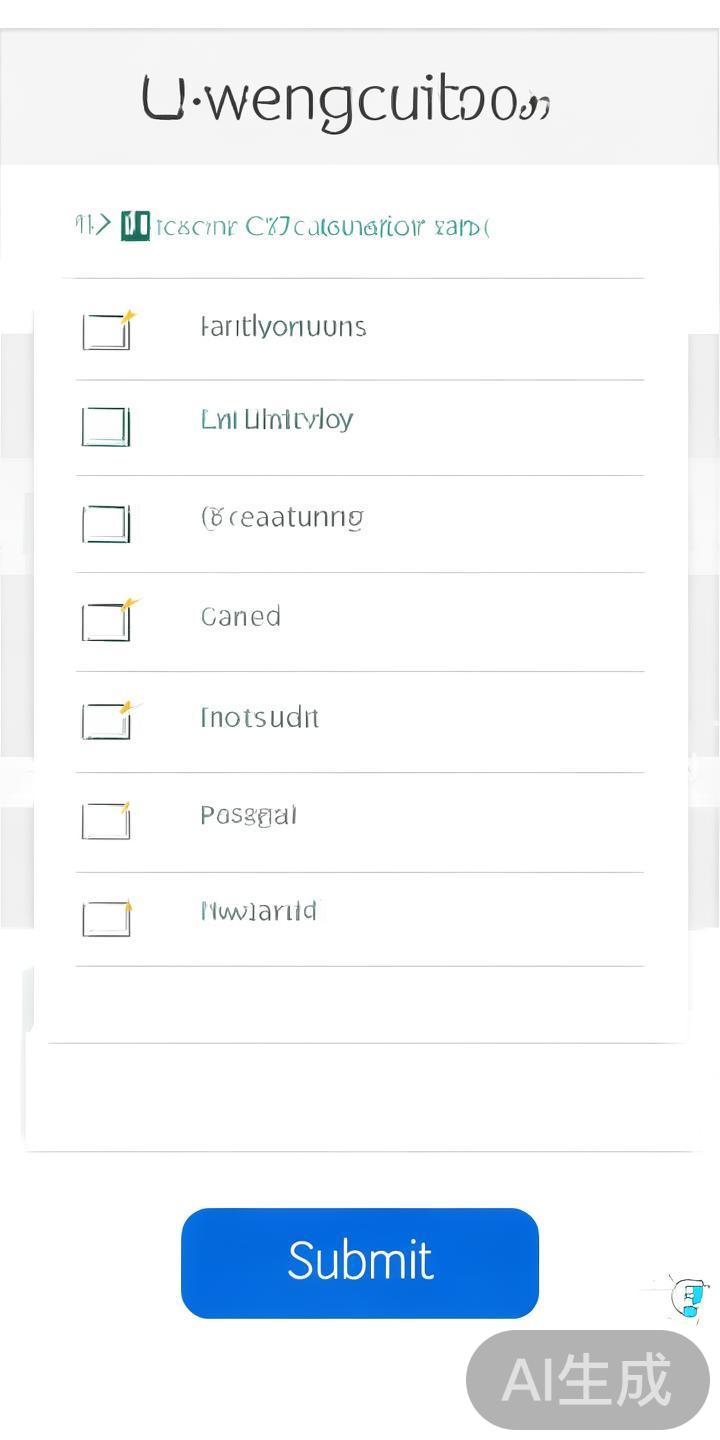Select the "Posggal" checkbox
Image resolution: width=720 pixels, height=1440 pixels.
[x=106, y=820]
